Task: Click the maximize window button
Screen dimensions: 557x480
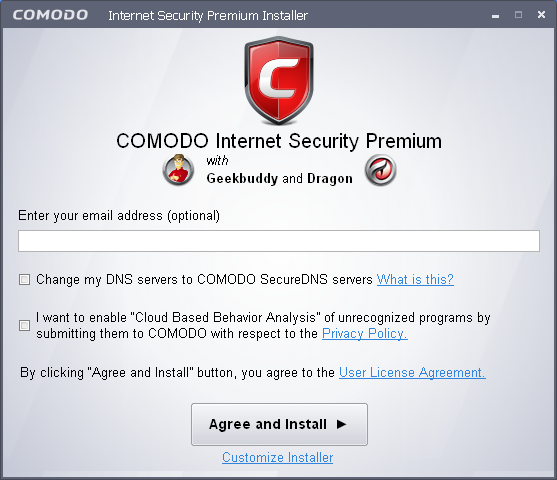Action: click(x=518, y=15)
